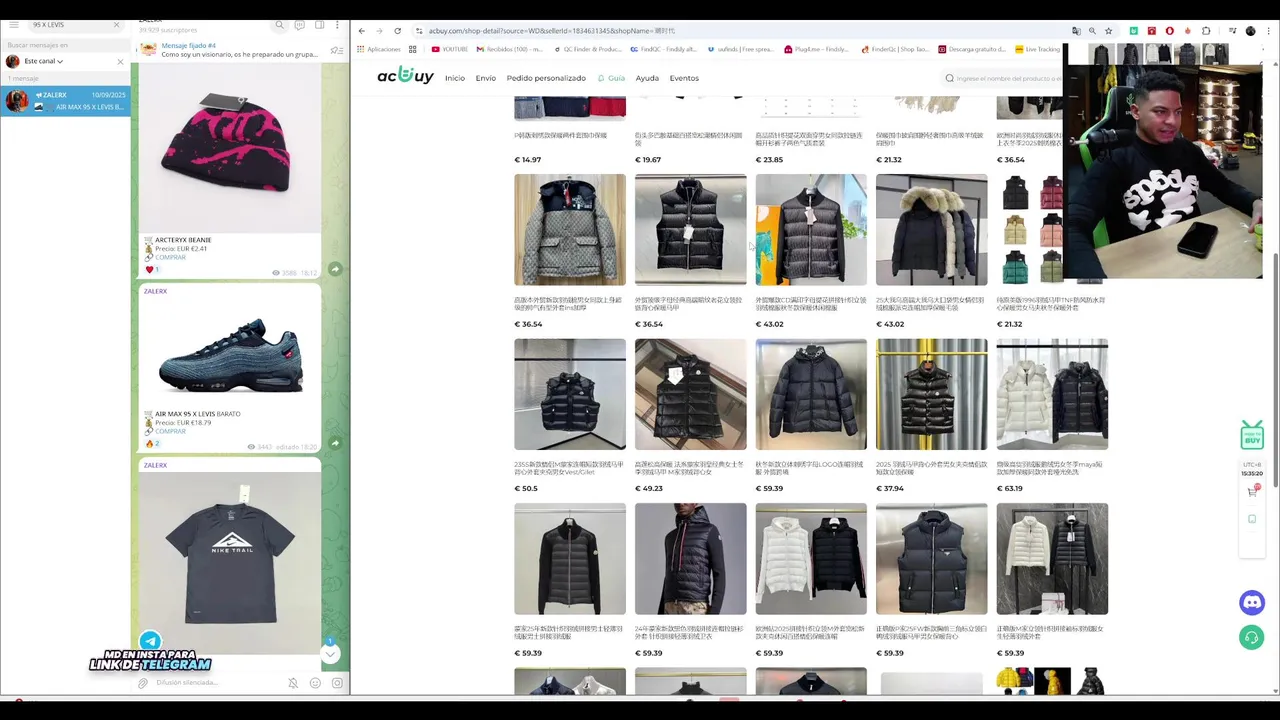Open shopping cart floating icon
This screenshot has height=720, width=1280.
tap(1252, 490)
